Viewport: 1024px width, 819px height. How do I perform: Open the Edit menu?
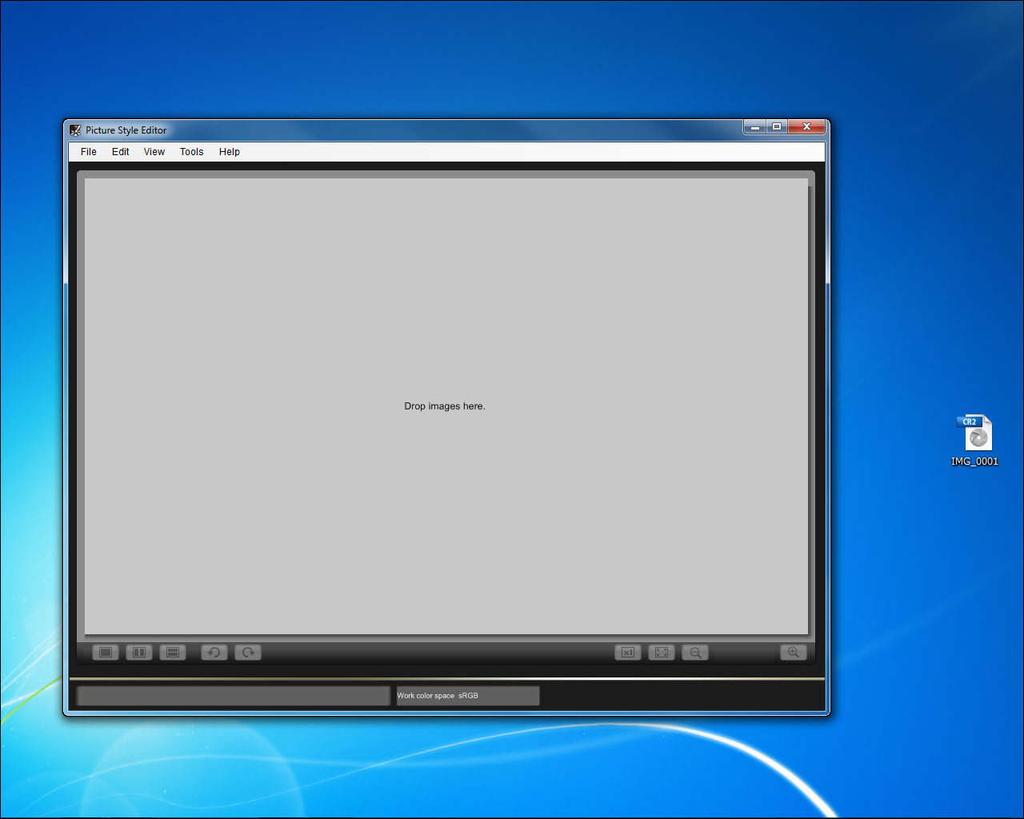pos(120,152)
